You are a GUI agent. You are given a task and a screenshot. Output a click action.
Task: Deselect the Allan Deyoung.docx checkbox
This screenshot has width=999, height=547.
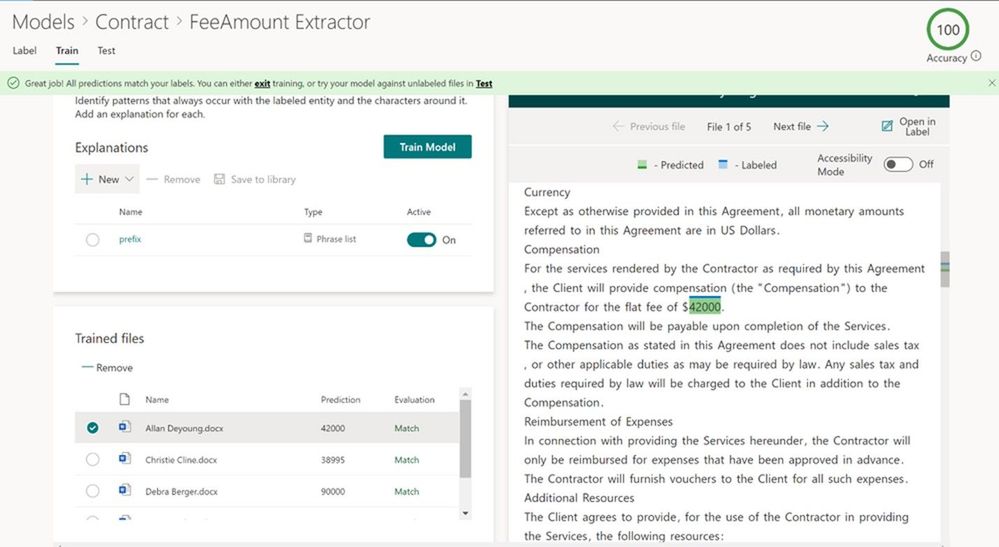tap(92, 427)
